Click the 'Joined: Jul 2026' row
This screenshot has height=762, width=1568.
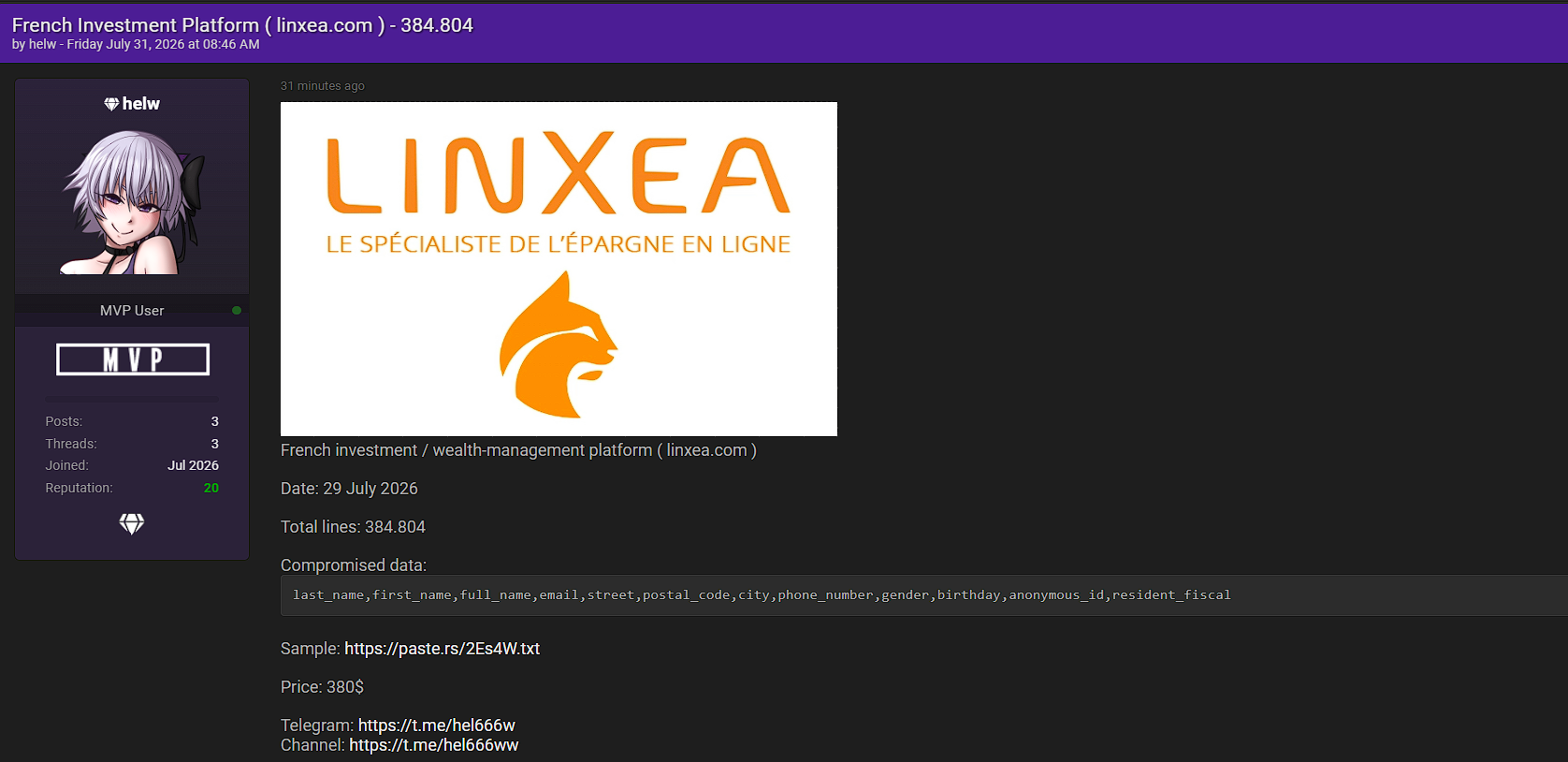(x=132, y=465)
